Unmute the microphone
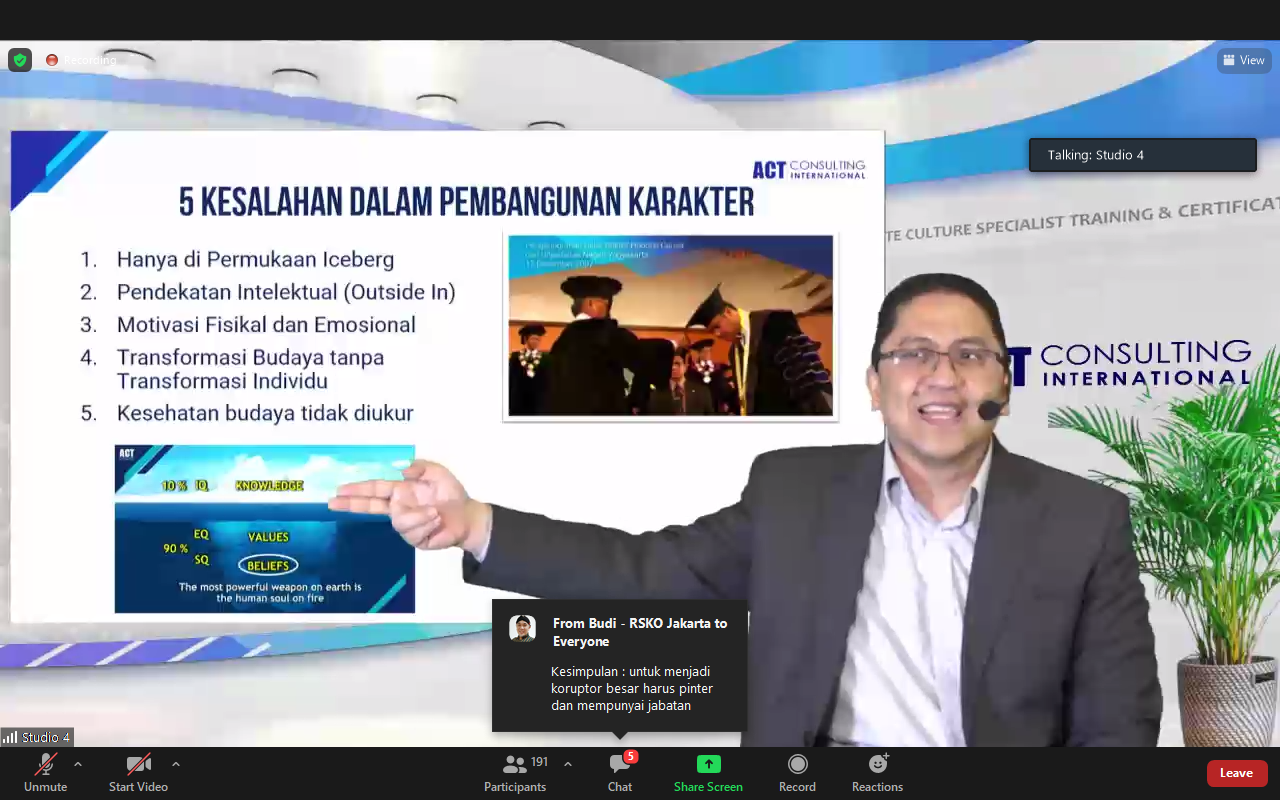 point(45,772)
